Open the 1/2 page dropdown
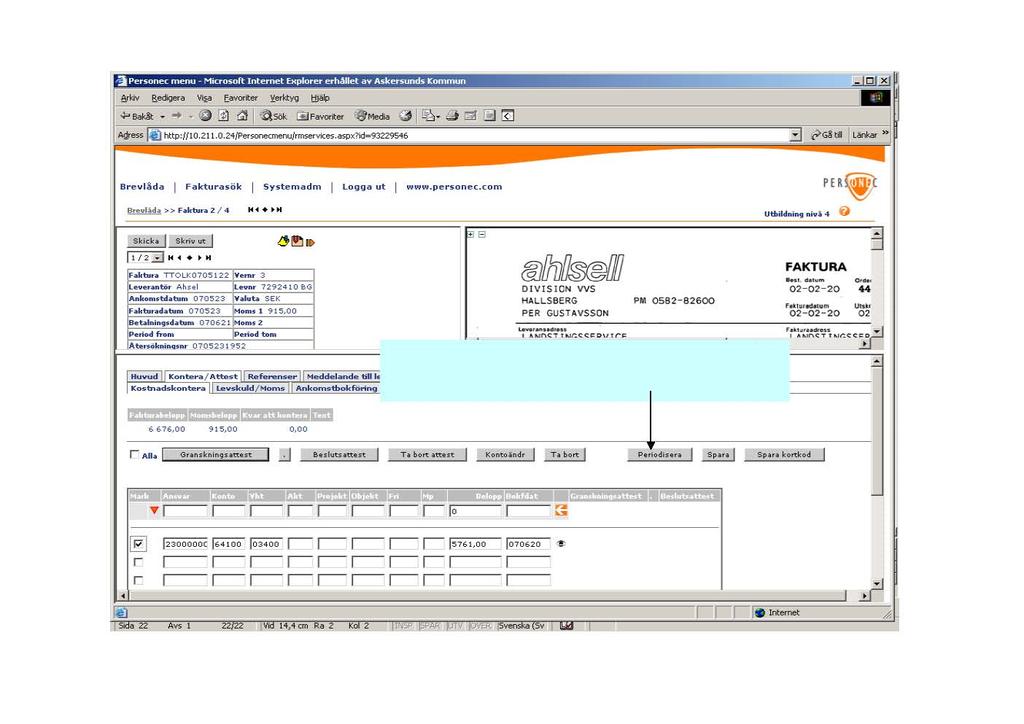Viewport: 1024px width, 724px height. (x=157, y=258)
